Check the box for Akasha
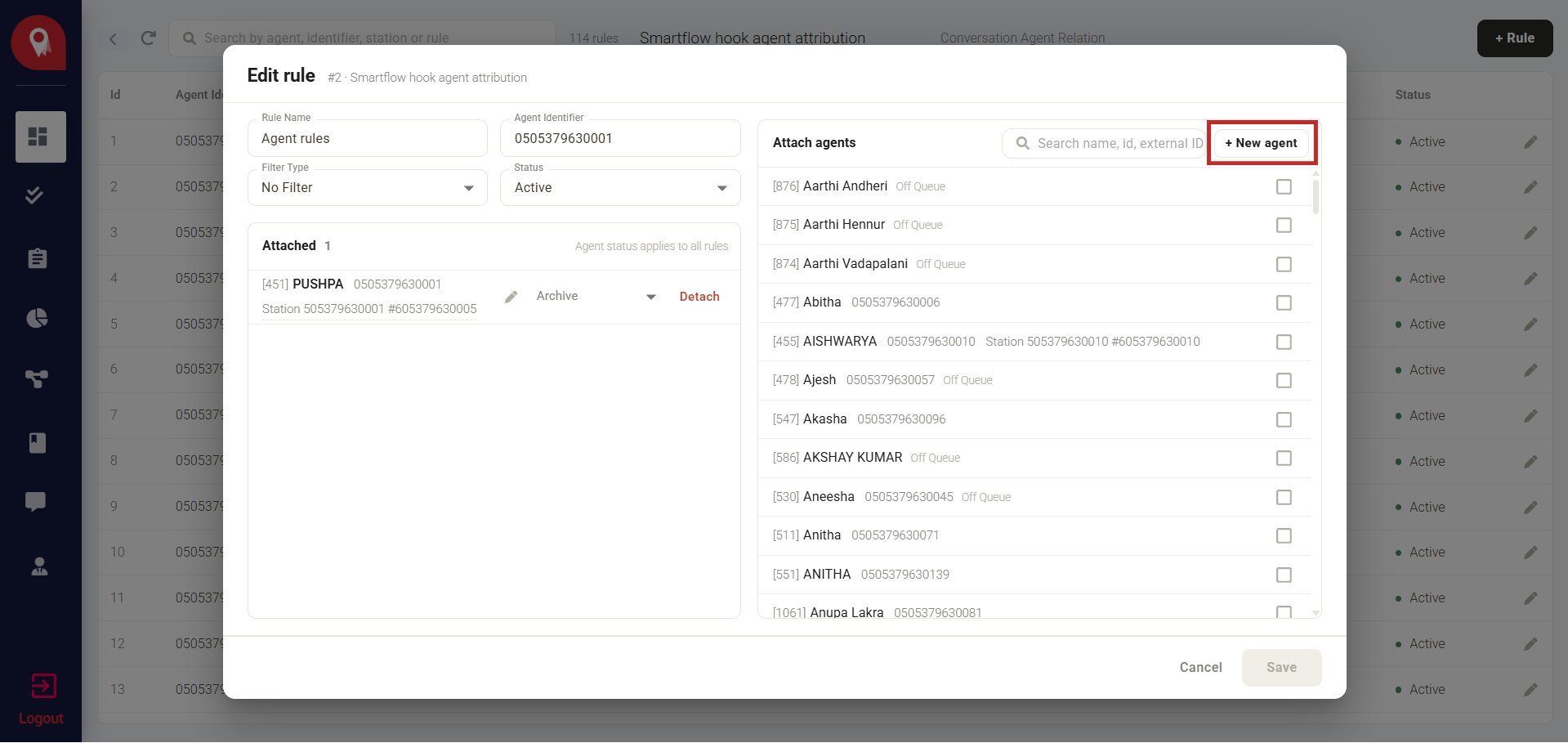This screenshot has height=743, width=1568. 1284,419
